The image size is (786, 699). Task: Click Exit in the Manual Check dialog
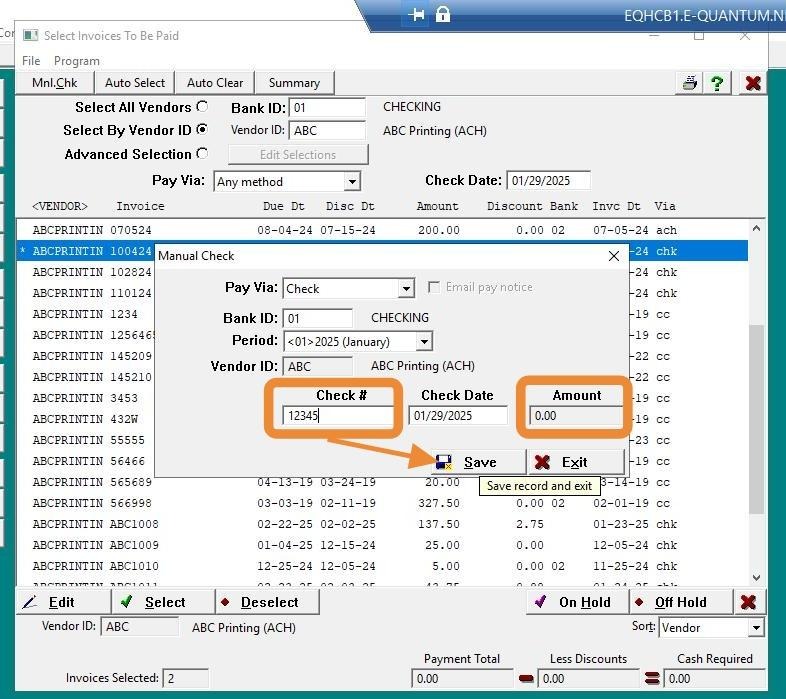tap(576, 462)
